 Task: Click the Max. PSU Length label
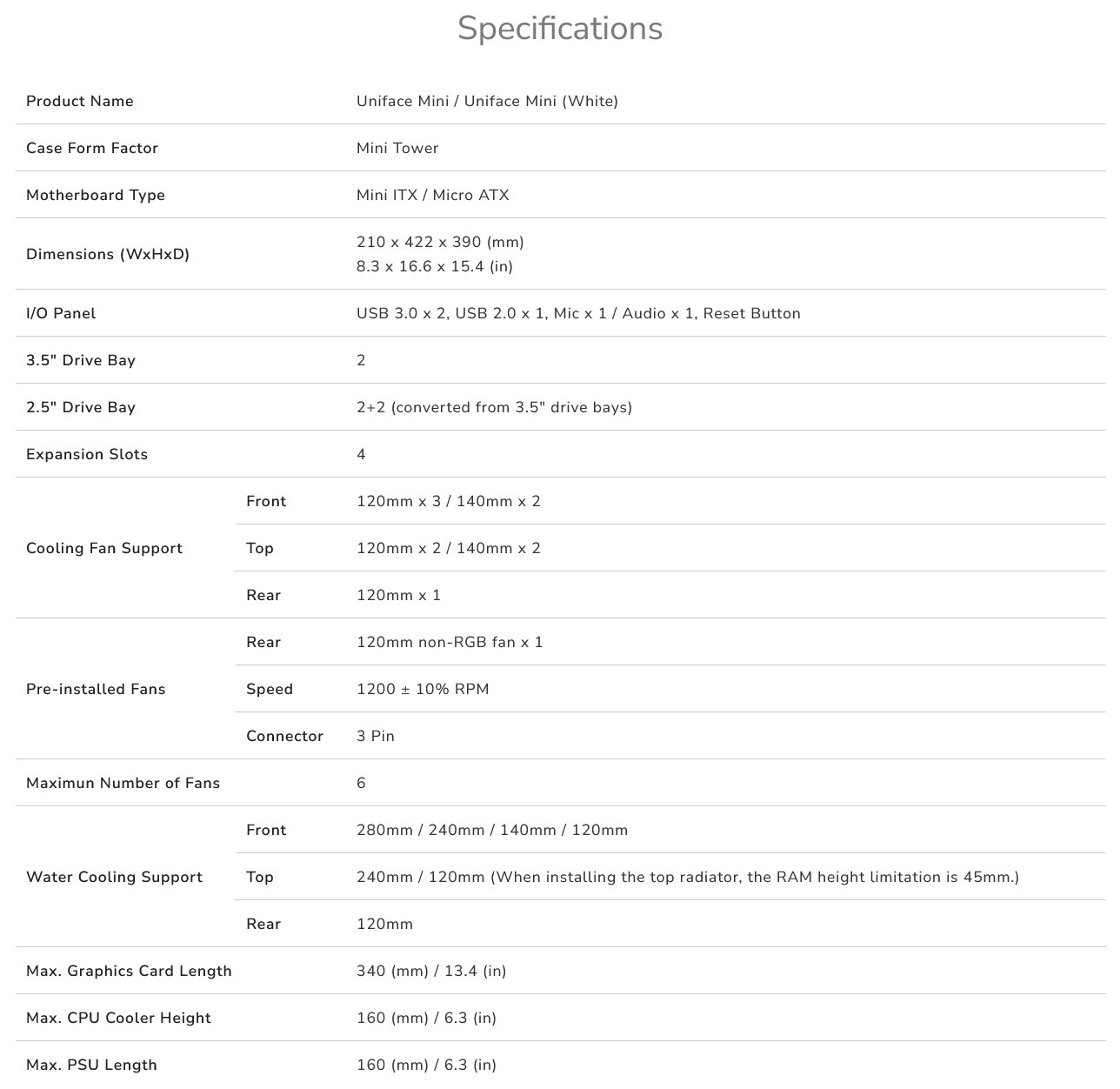[x=91, y=1065]
